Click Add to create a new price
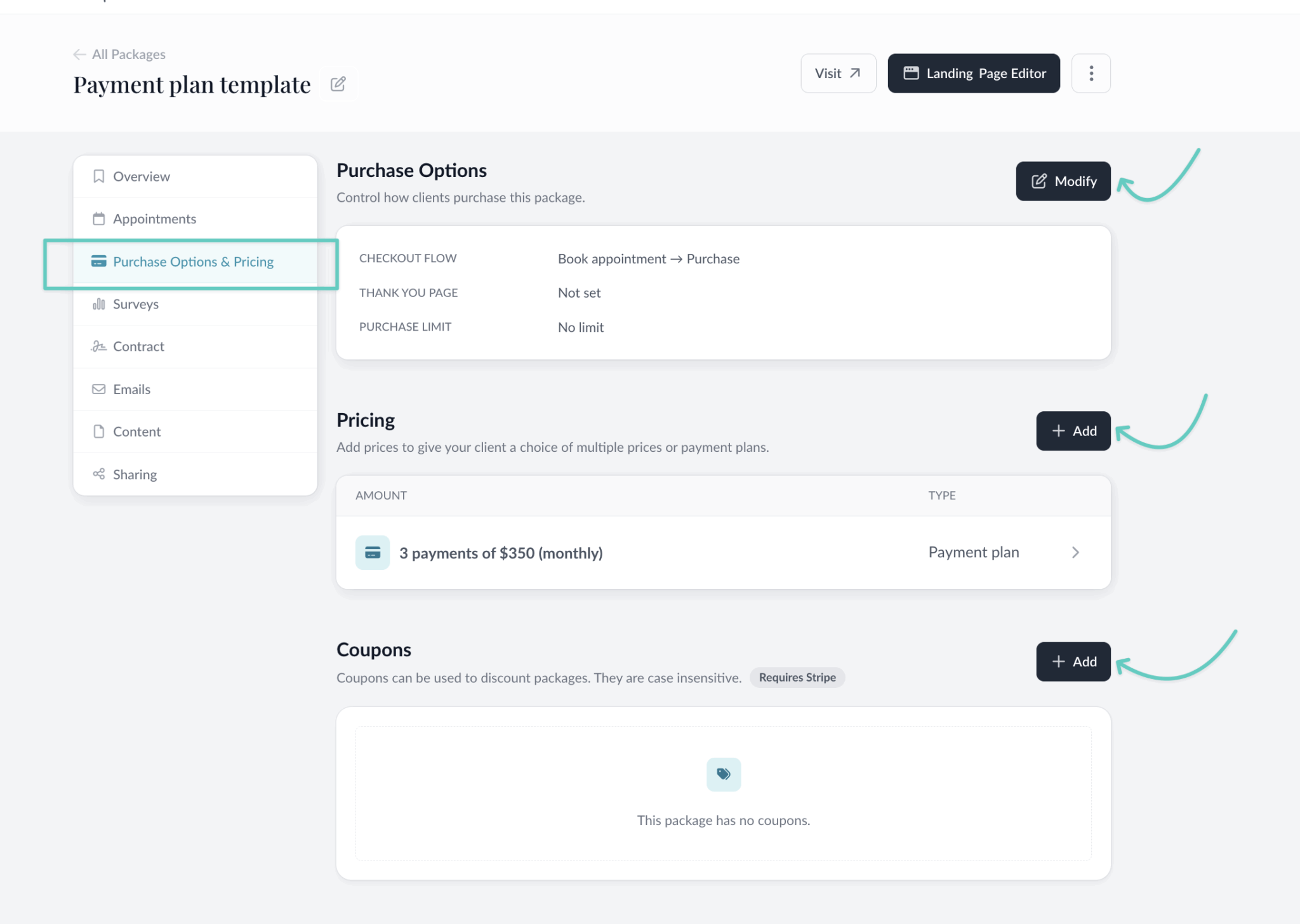Viewport: 1300px width, 924px height. tap(1073, 430)
